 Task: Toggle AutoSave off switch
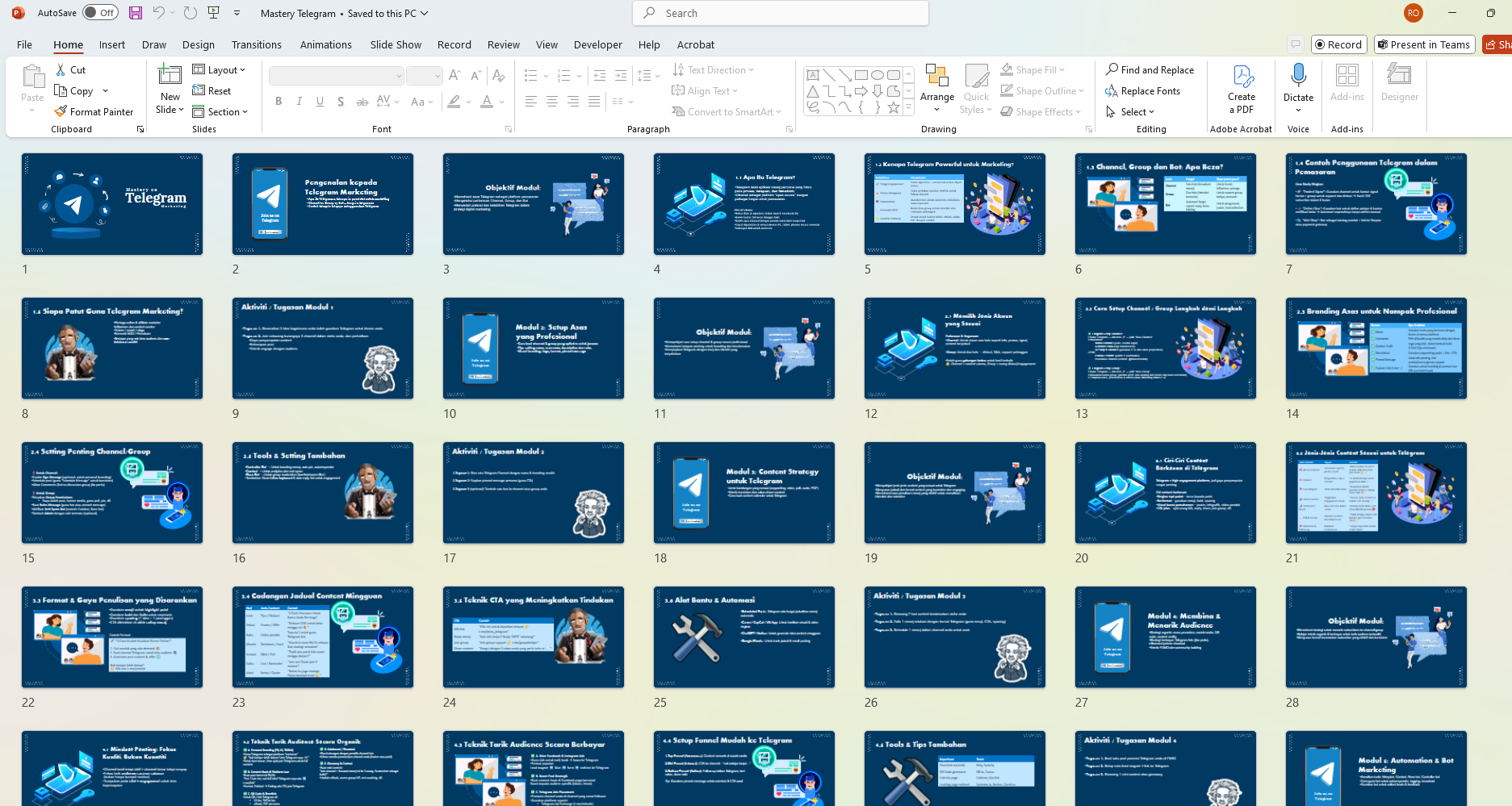[100, 13]
